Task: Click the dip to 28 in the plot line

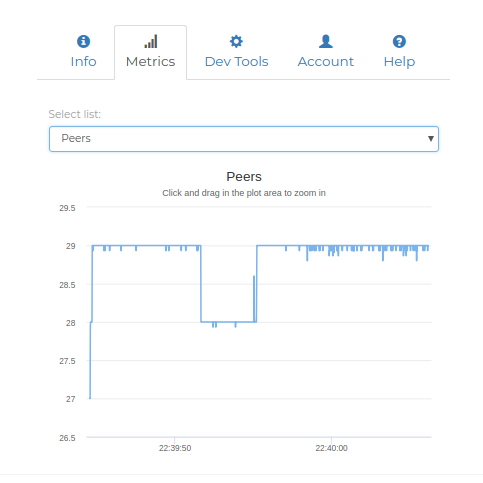Action: click(229, 322)
